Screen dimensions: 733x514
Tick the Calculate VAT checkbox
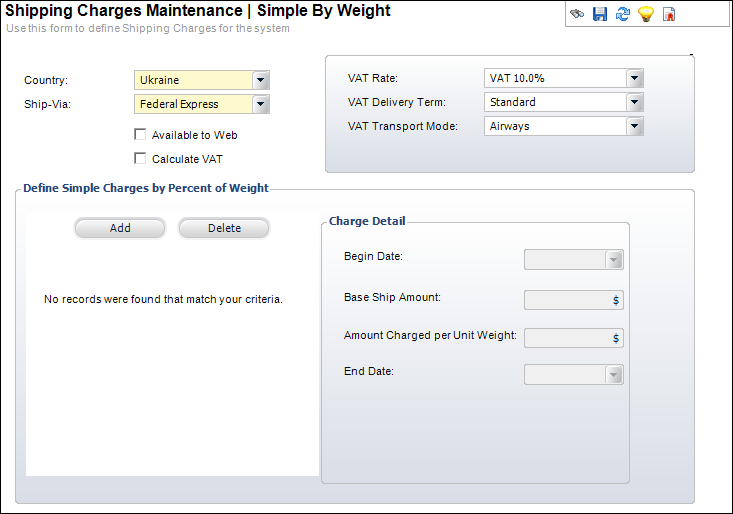tap(140, 158)
